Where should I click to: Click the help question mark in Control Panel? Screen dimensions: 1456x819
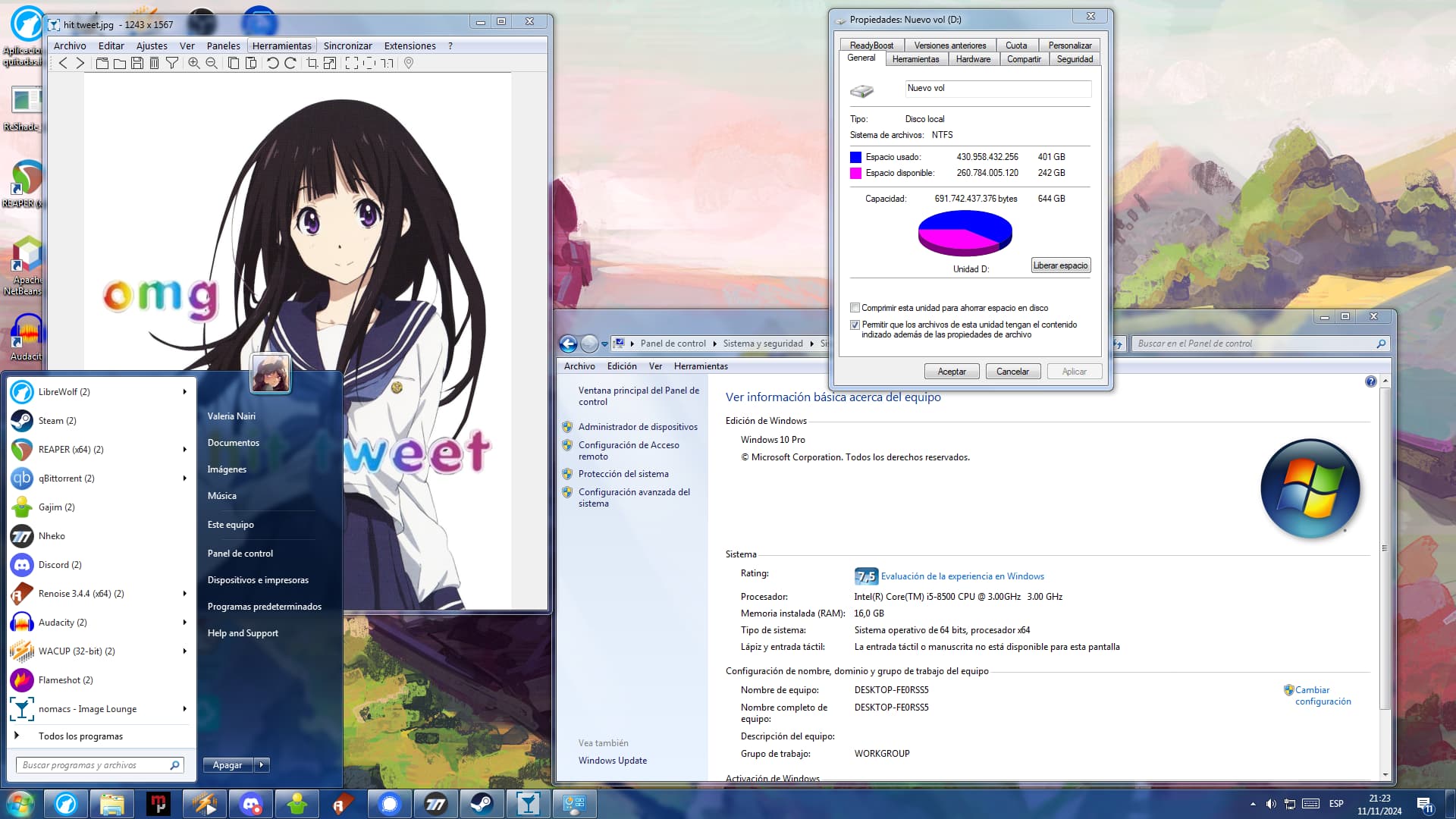[1370, 381]
